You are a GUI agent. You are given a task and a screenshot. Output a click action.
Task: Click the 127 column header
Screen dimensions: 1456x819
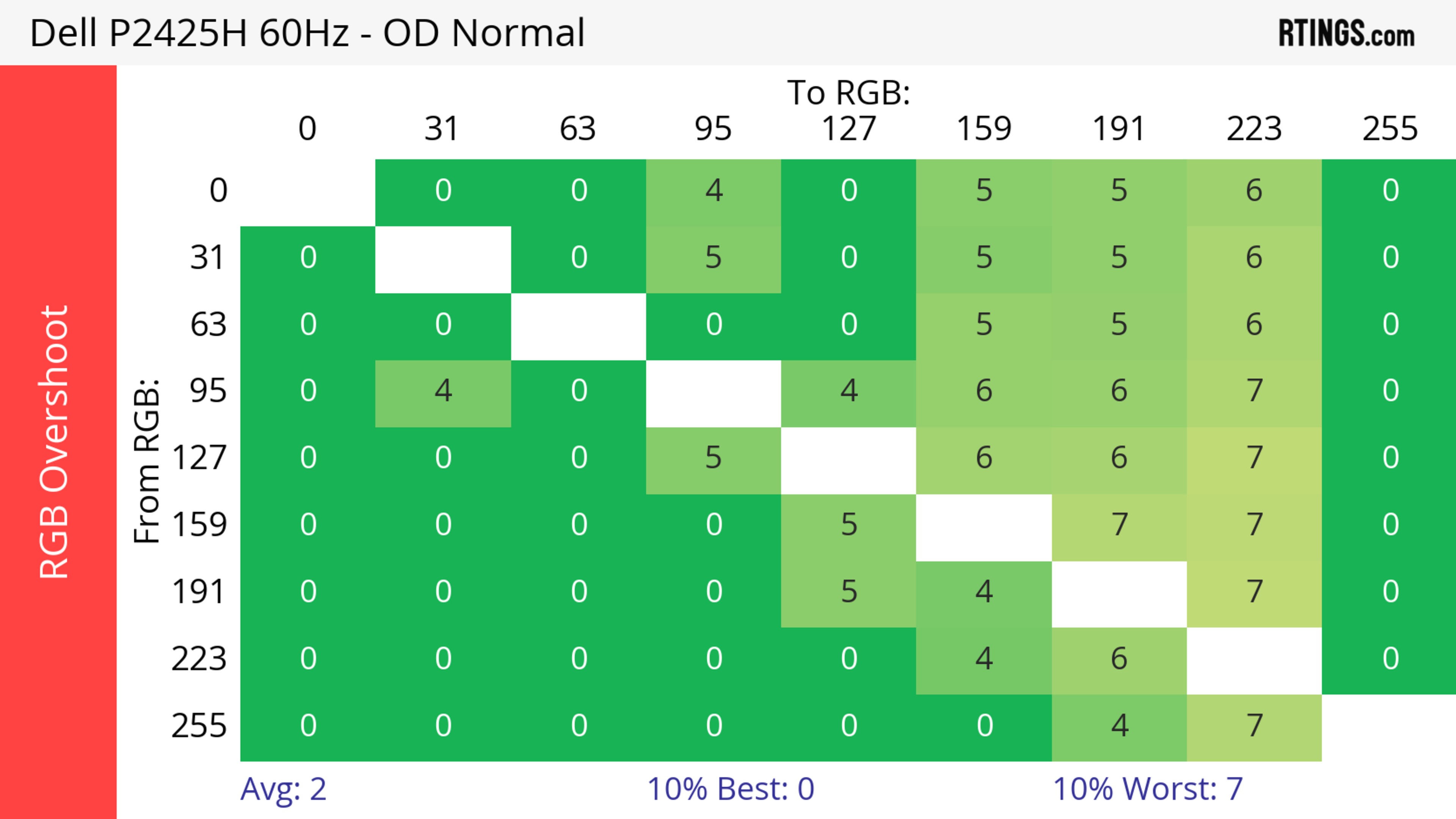[x=849, y=129]
